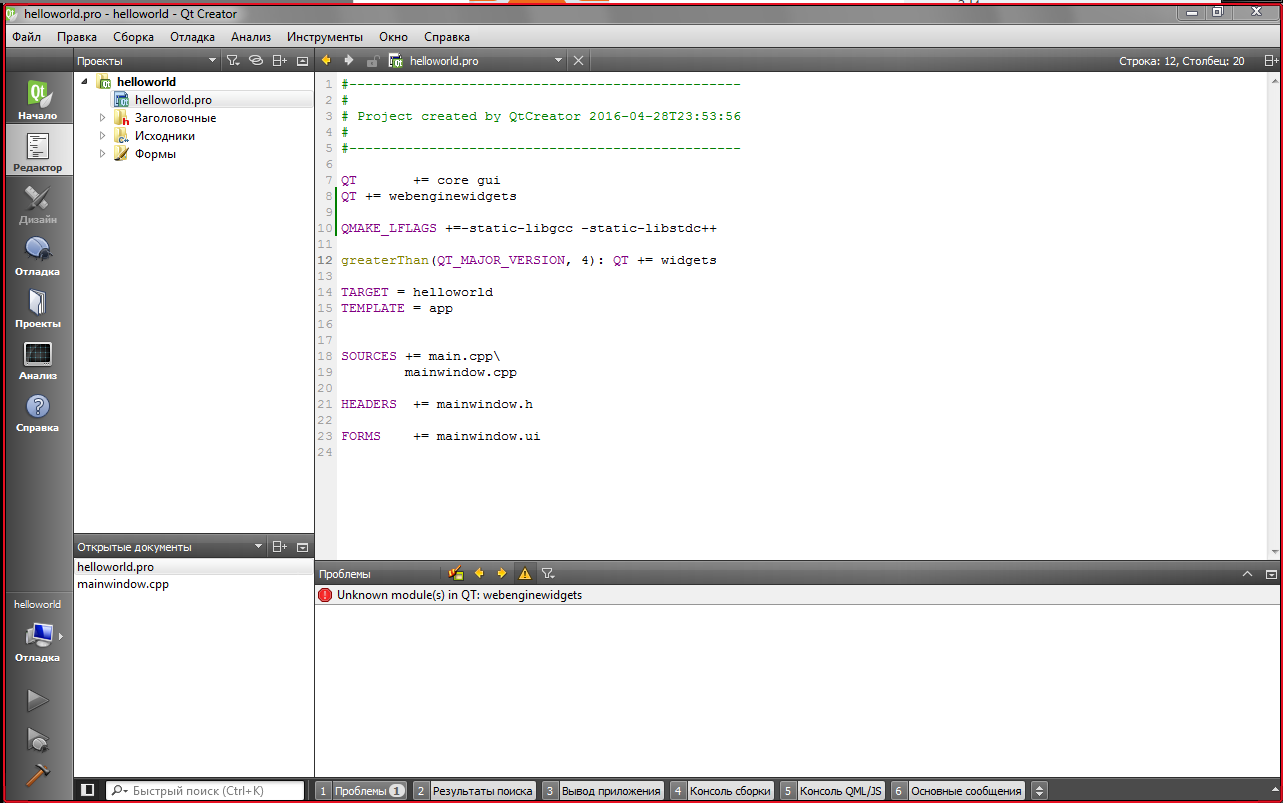Viewport: 1283px width, 803px height.
Task: Open Отладка debug mode in sidebar
Action: [x=38, y=256]
